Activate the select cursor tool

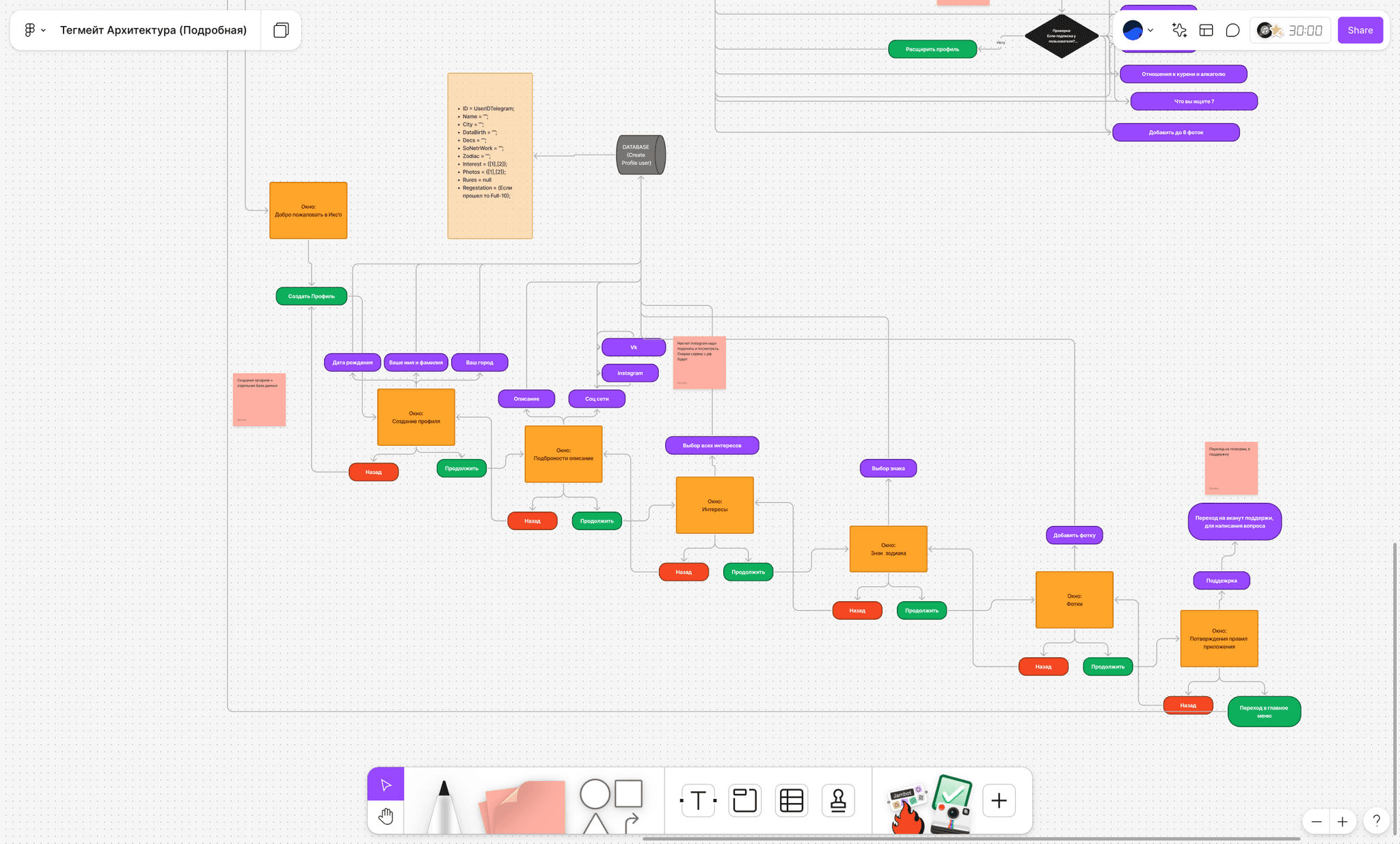tap(386, 784)
